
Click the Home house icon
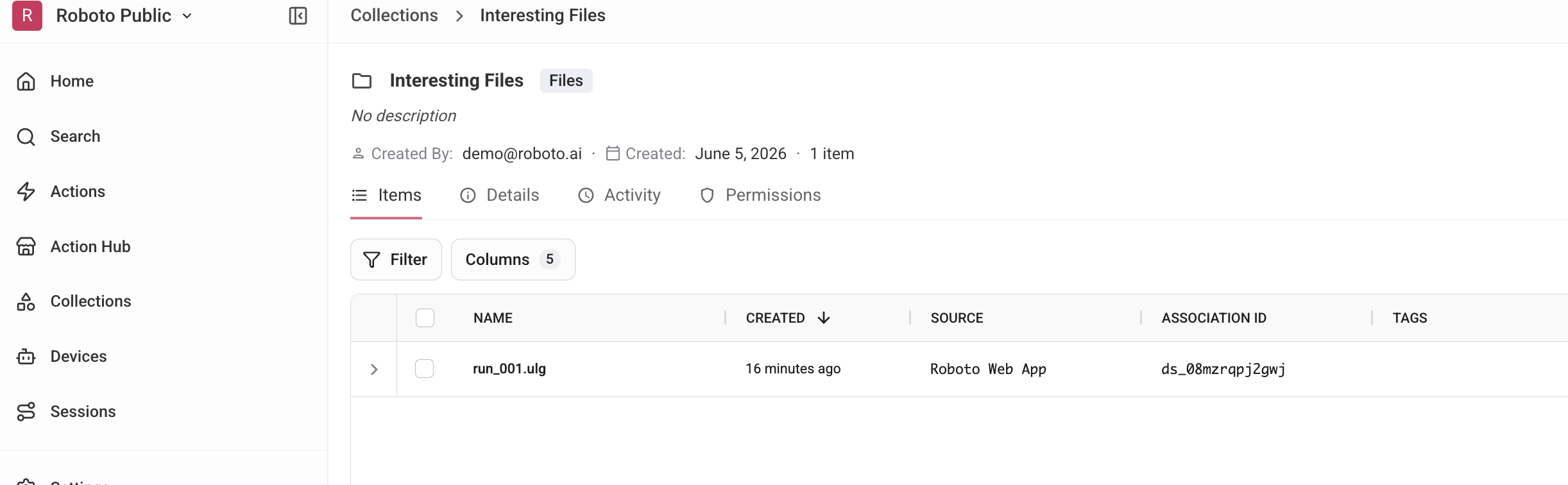click(26, 81)
